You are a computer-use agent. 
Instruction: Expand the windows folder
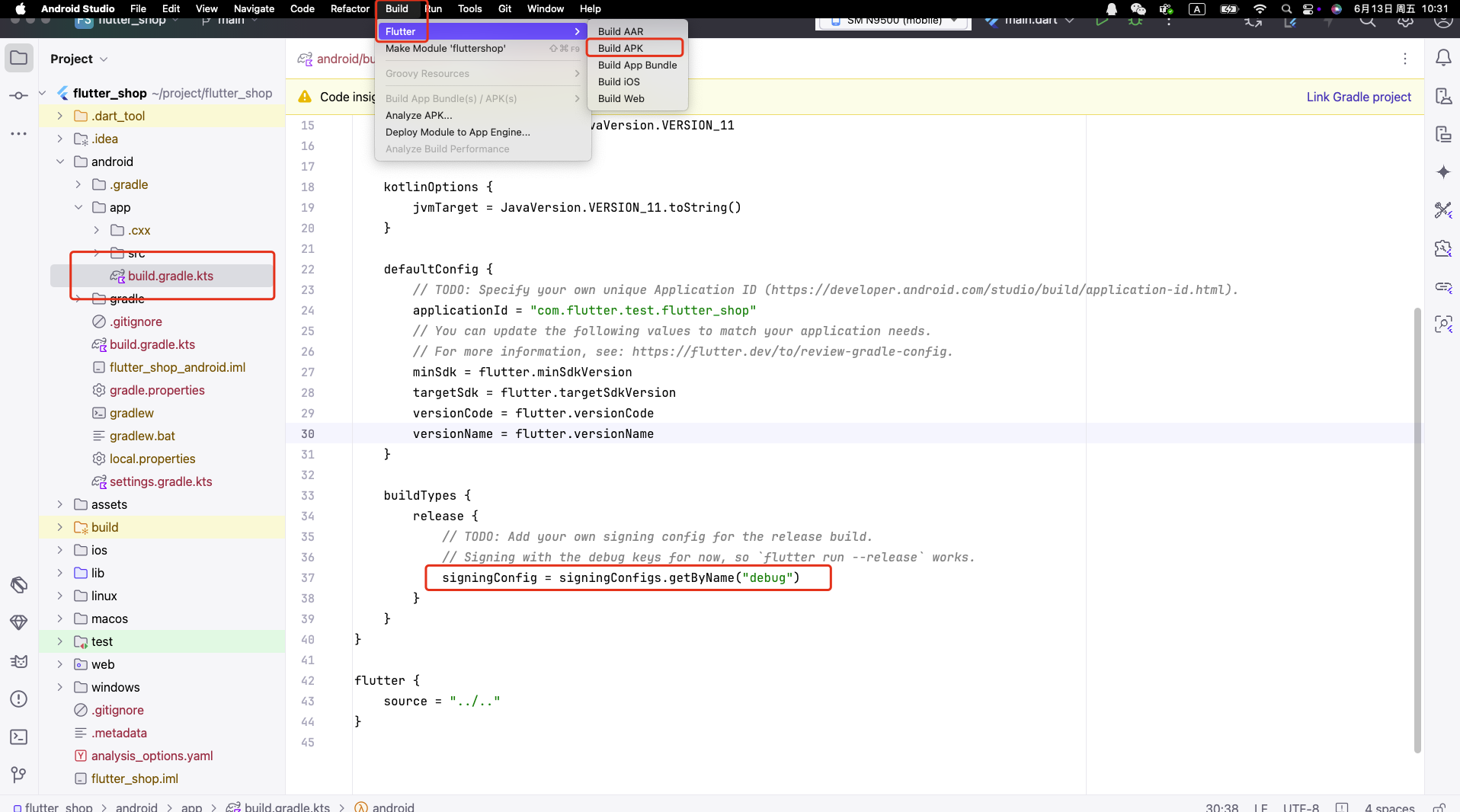[60, 687]
